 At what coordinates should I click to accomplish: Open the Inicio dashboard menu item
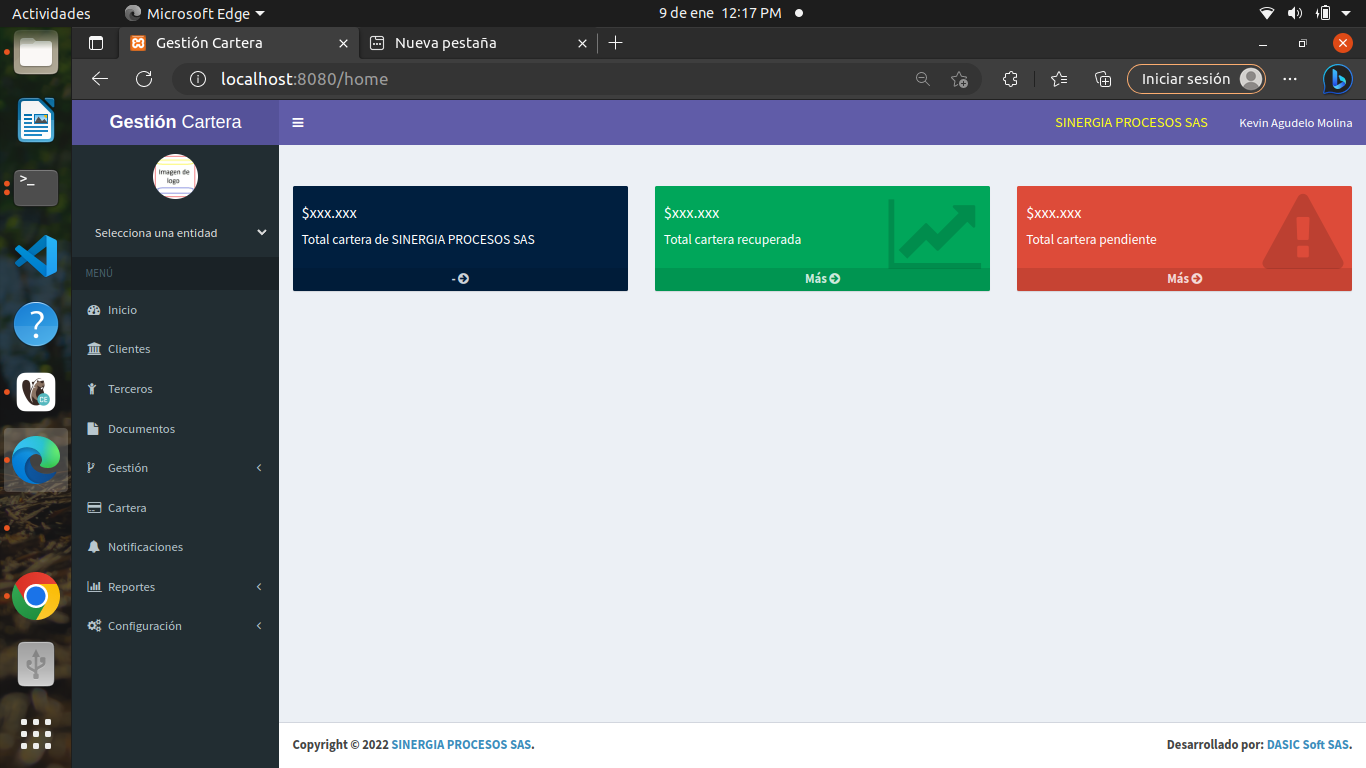(122, 310)
